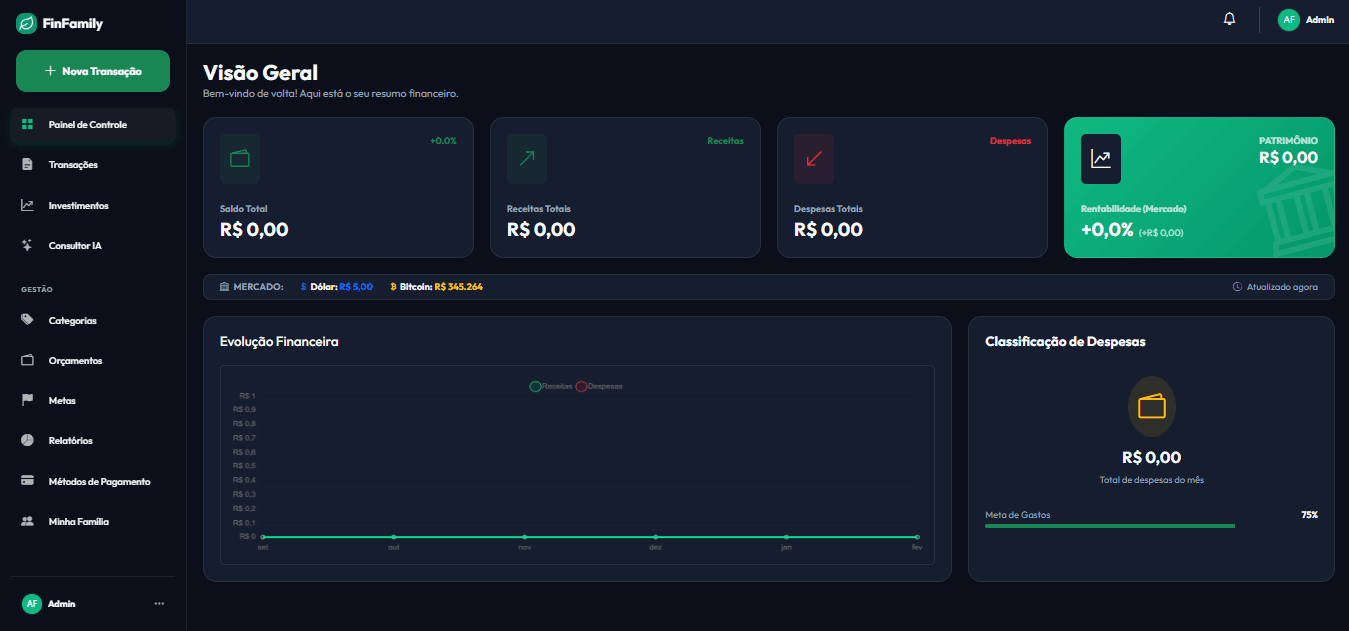Click Atualizado agora to refresh market data
Viewport: 1349px width, 631px height.
[1275, 286]
